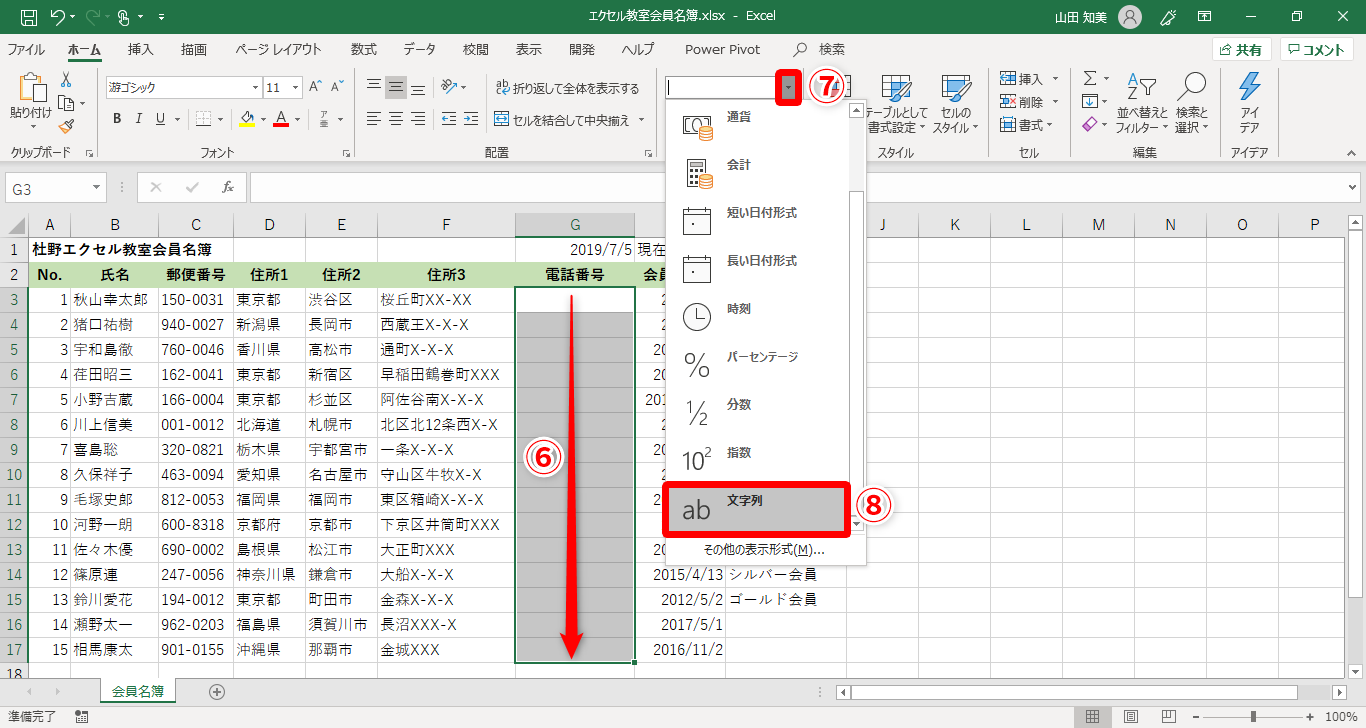This screenshot has height=728, width=1366.
Task: Undo the last action
Action: point(58,17)
